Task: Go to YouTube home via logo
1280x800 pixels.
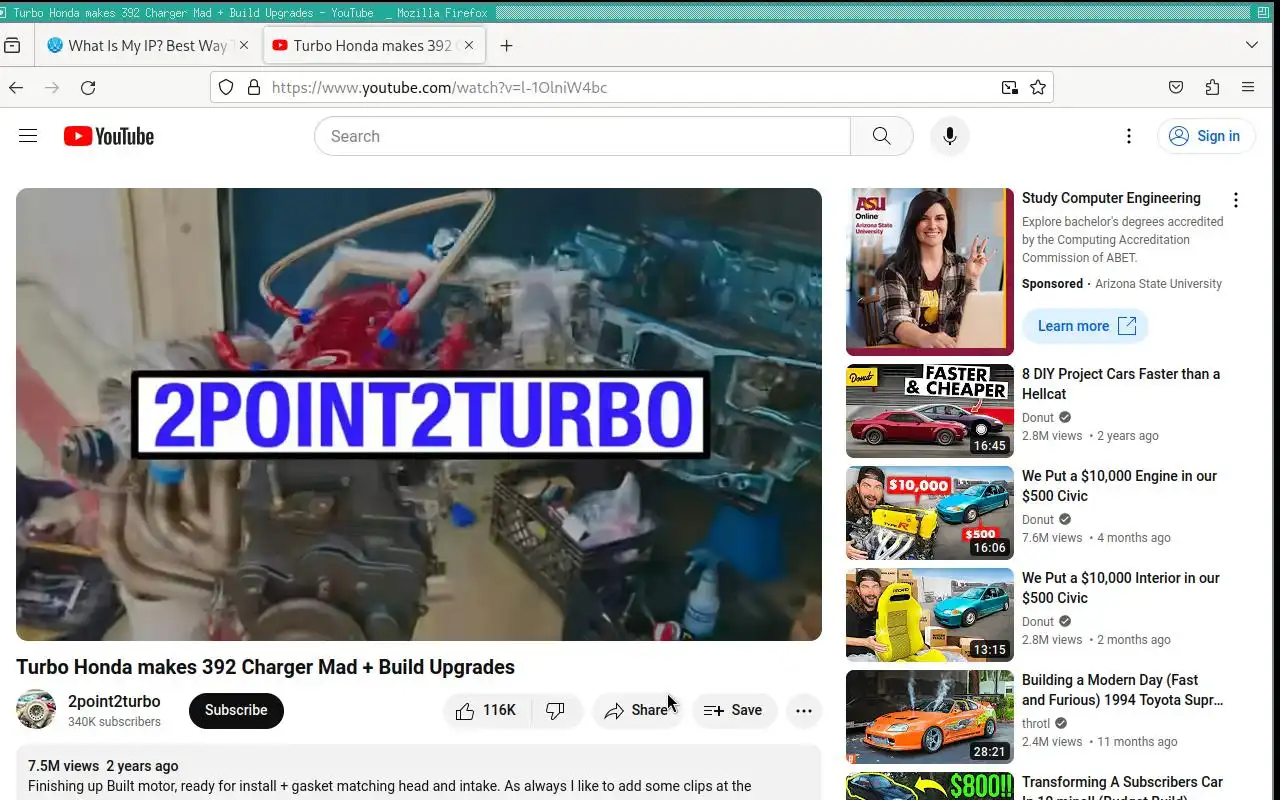Action: tap(109, 136)
